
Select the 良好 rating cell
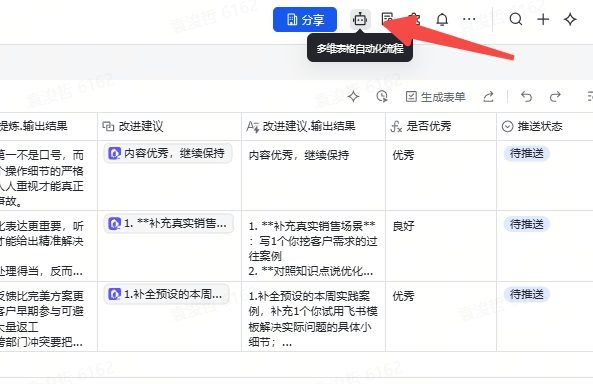(x=441, y=246)
